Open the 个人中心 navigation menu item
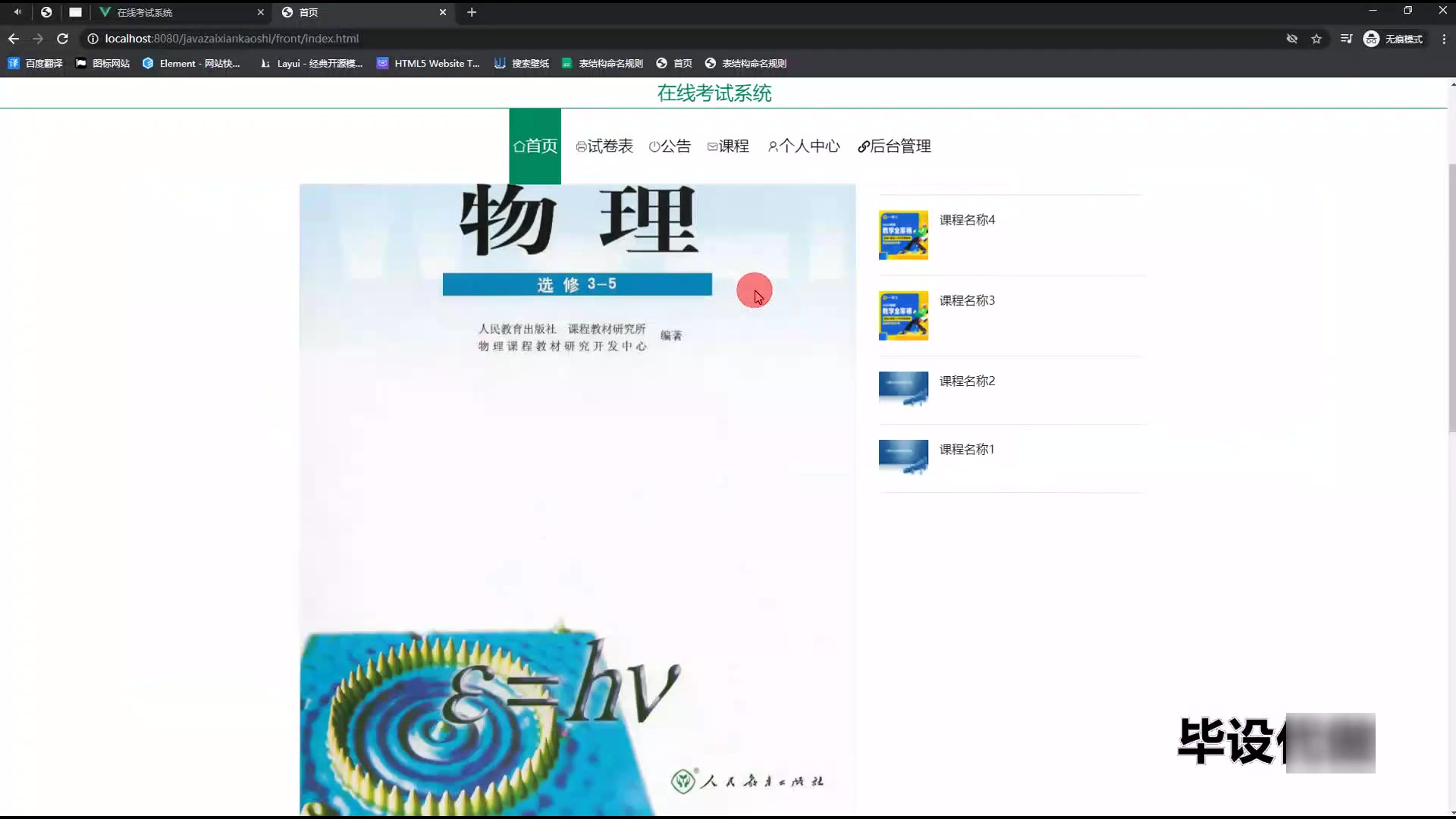Image resolution: width=1456 pixels, height=819 pixels. (x=804, y=146)
